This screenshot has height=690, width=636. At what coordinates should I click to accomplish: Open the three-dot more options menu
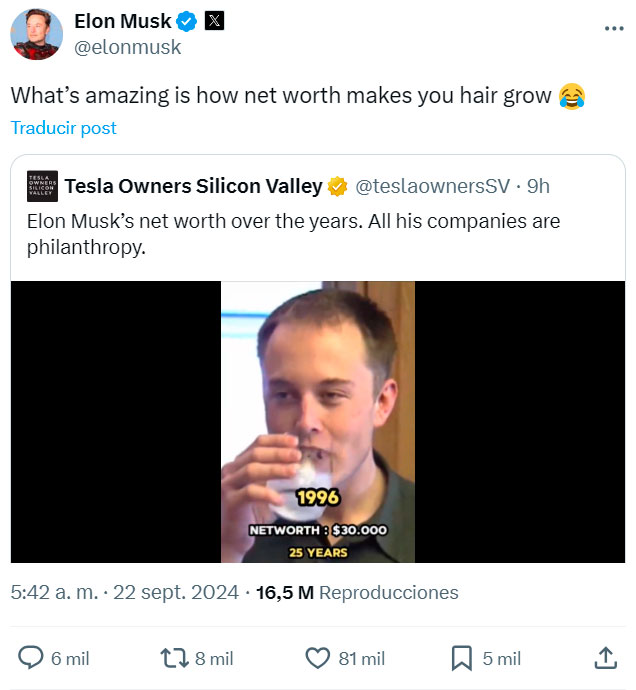(613, 27)
